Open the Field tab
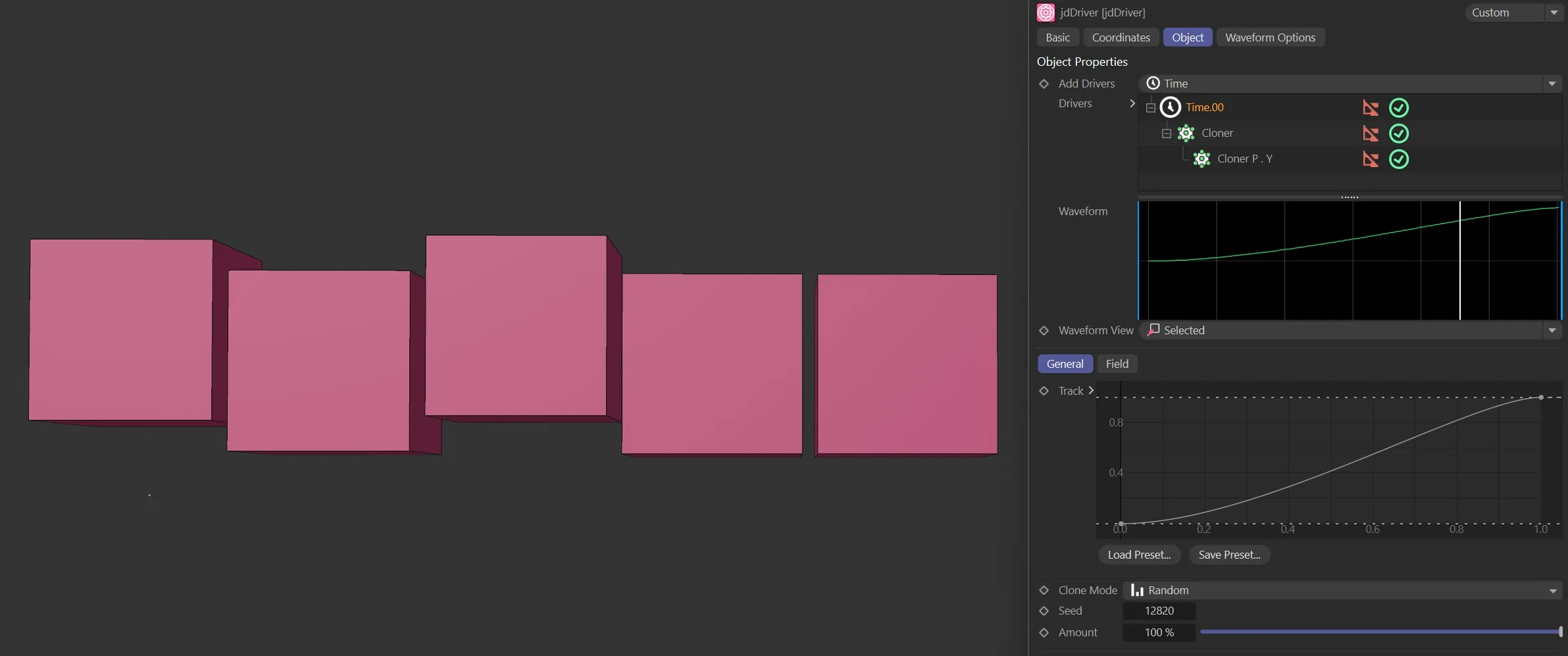Screen dimensions: 1568x656 pos(1117,364)
